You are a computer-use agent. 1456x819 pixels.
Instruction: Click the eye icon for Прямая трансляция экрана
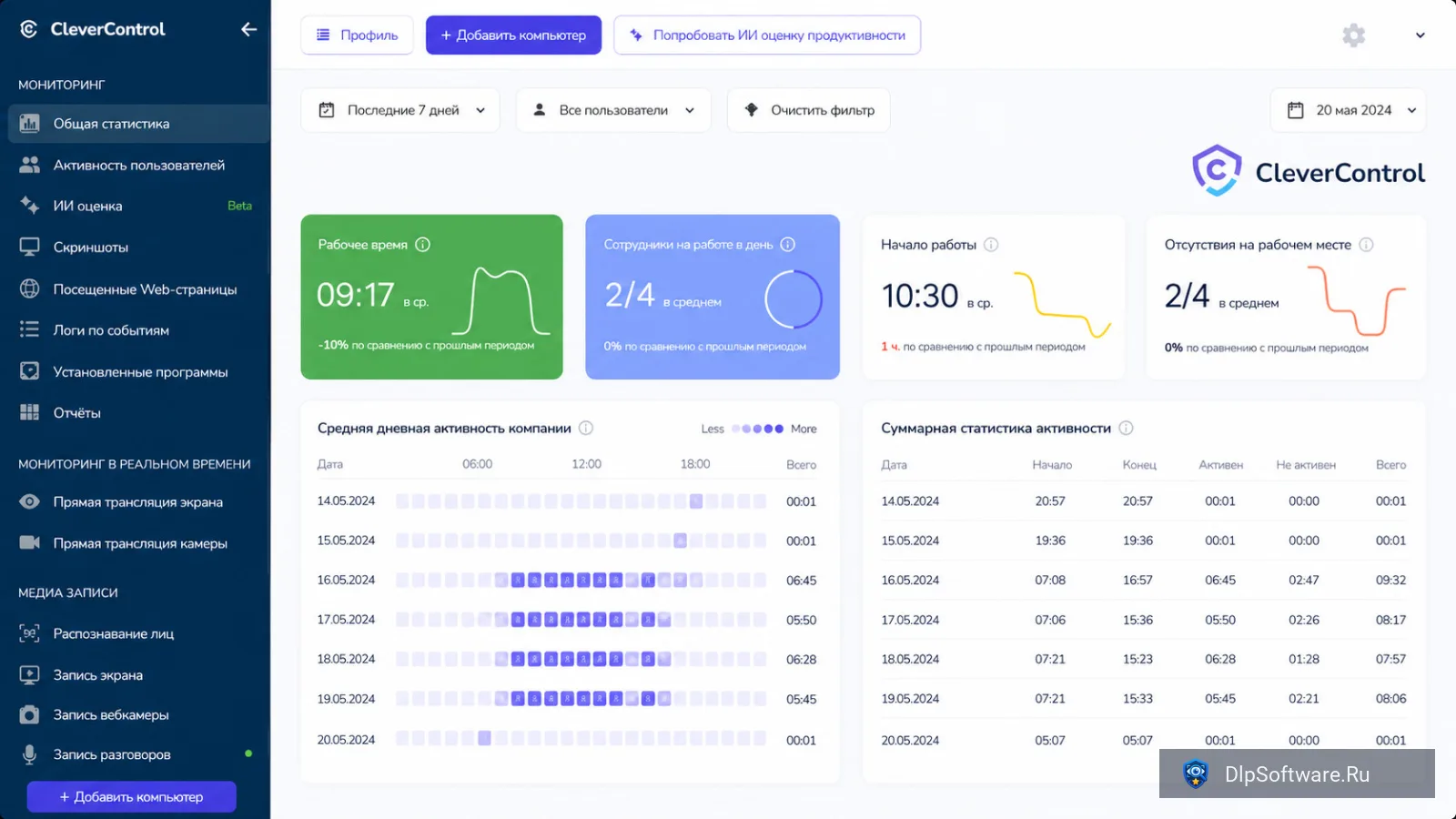point(30,501)
